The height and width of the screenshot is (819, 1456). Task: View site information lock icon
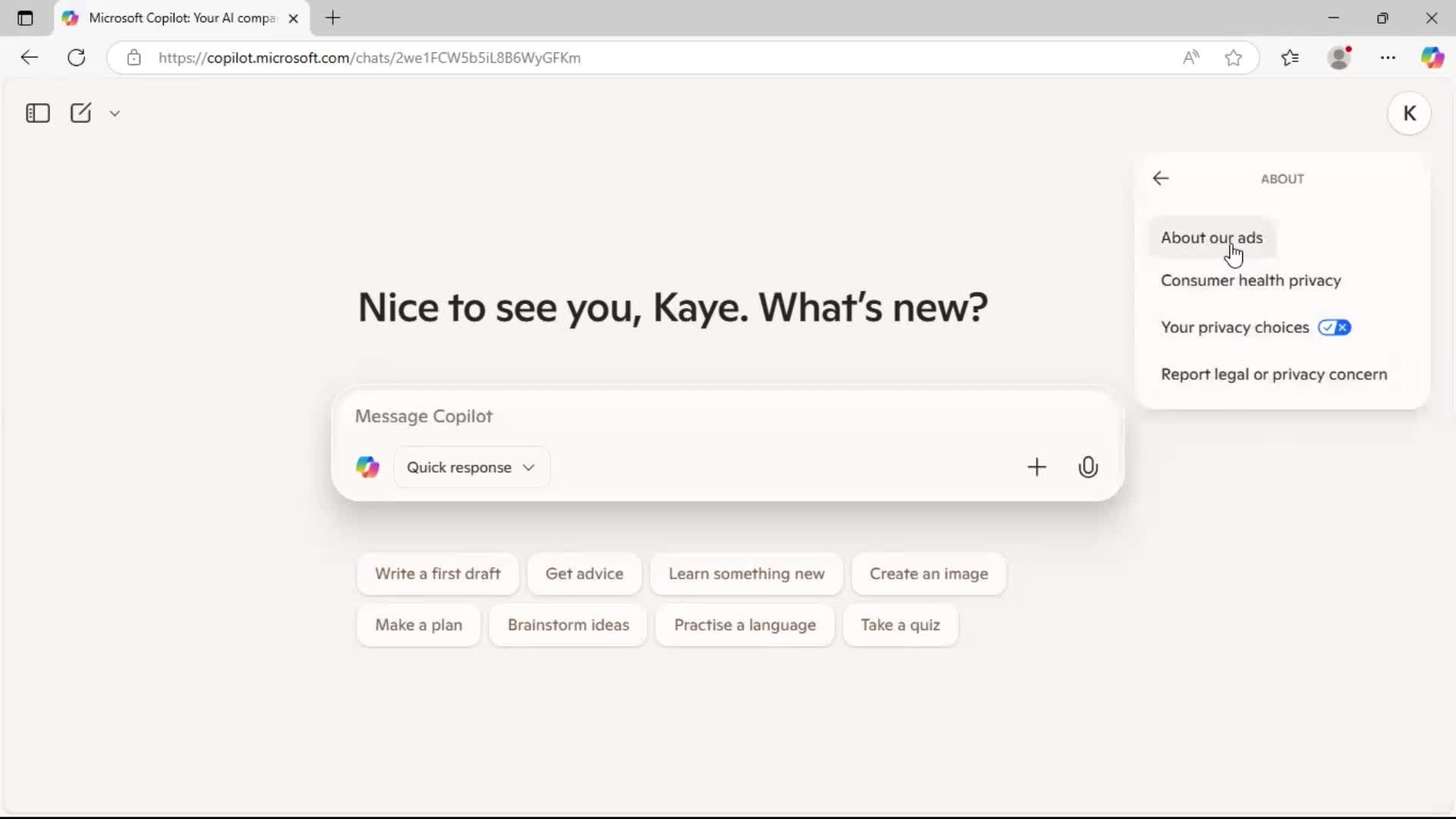coord(134,58)
